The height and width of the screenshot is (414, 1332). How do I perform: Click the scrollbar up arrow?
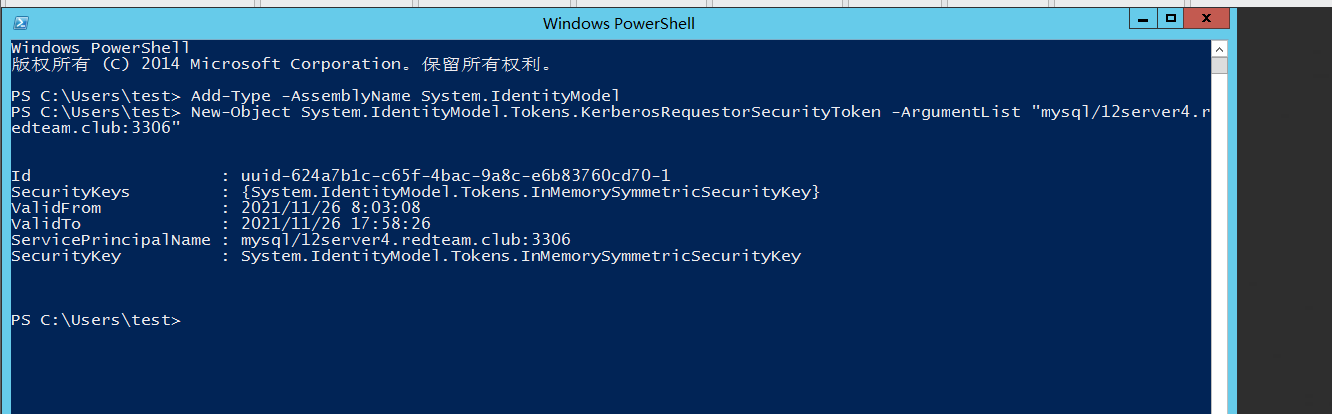pos(1218,48)
